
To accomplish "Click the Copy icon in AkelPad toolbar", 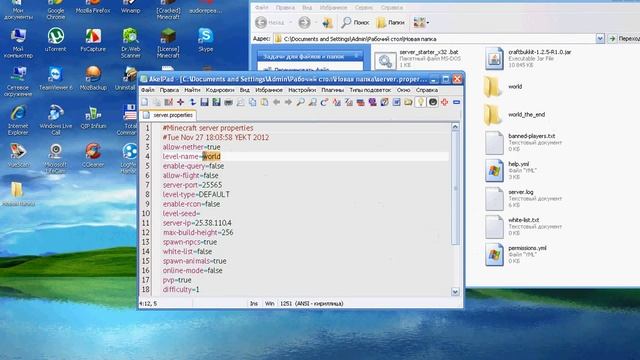I will [x=253, y=102].
